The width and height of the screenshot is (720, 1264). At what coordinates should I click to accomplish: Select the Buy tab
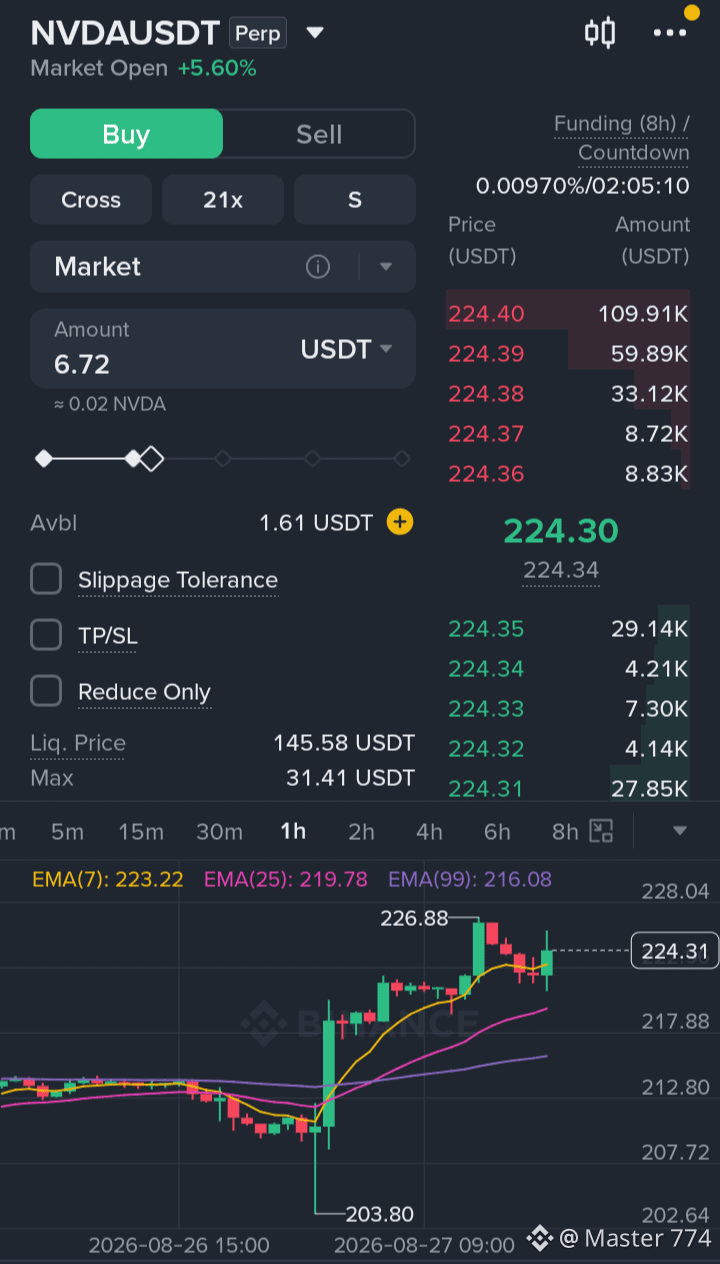point(126,134)
